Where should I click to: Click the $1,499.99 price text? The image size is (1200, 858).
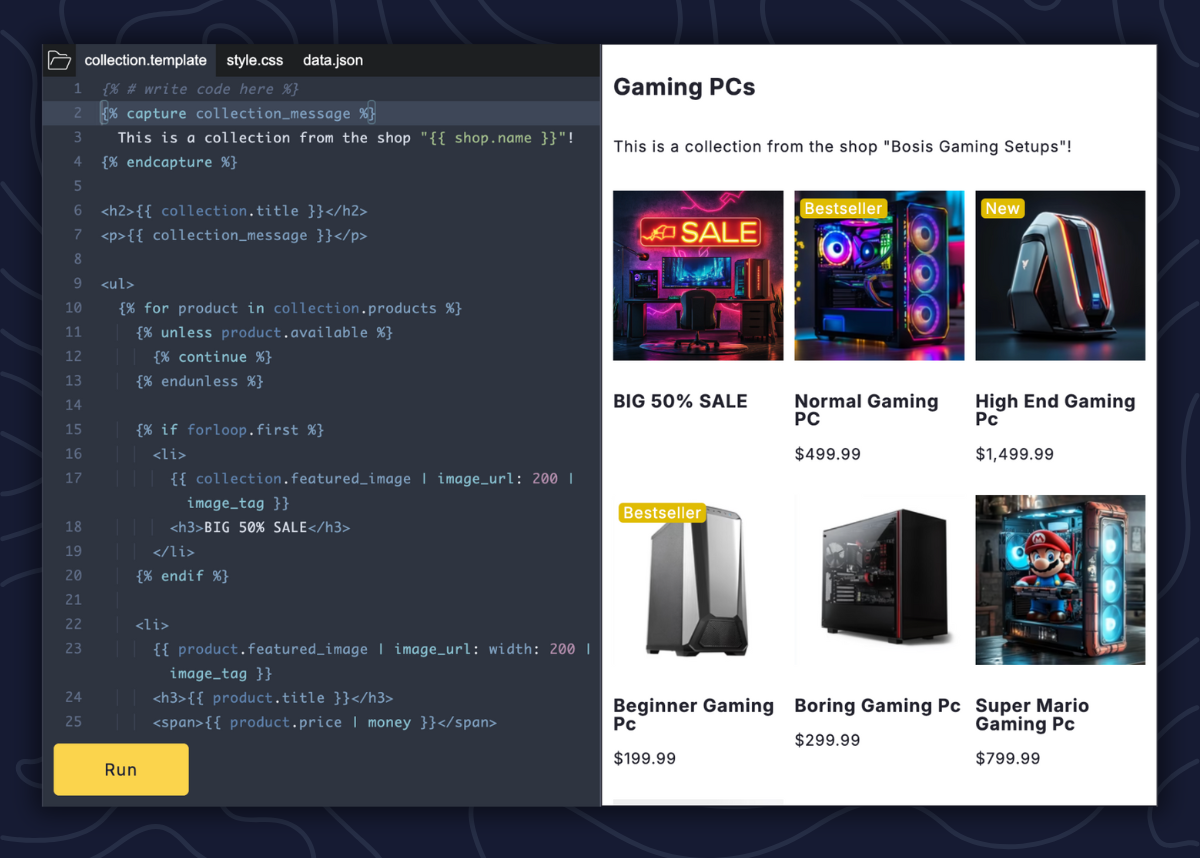click(x=1014, y=454)
